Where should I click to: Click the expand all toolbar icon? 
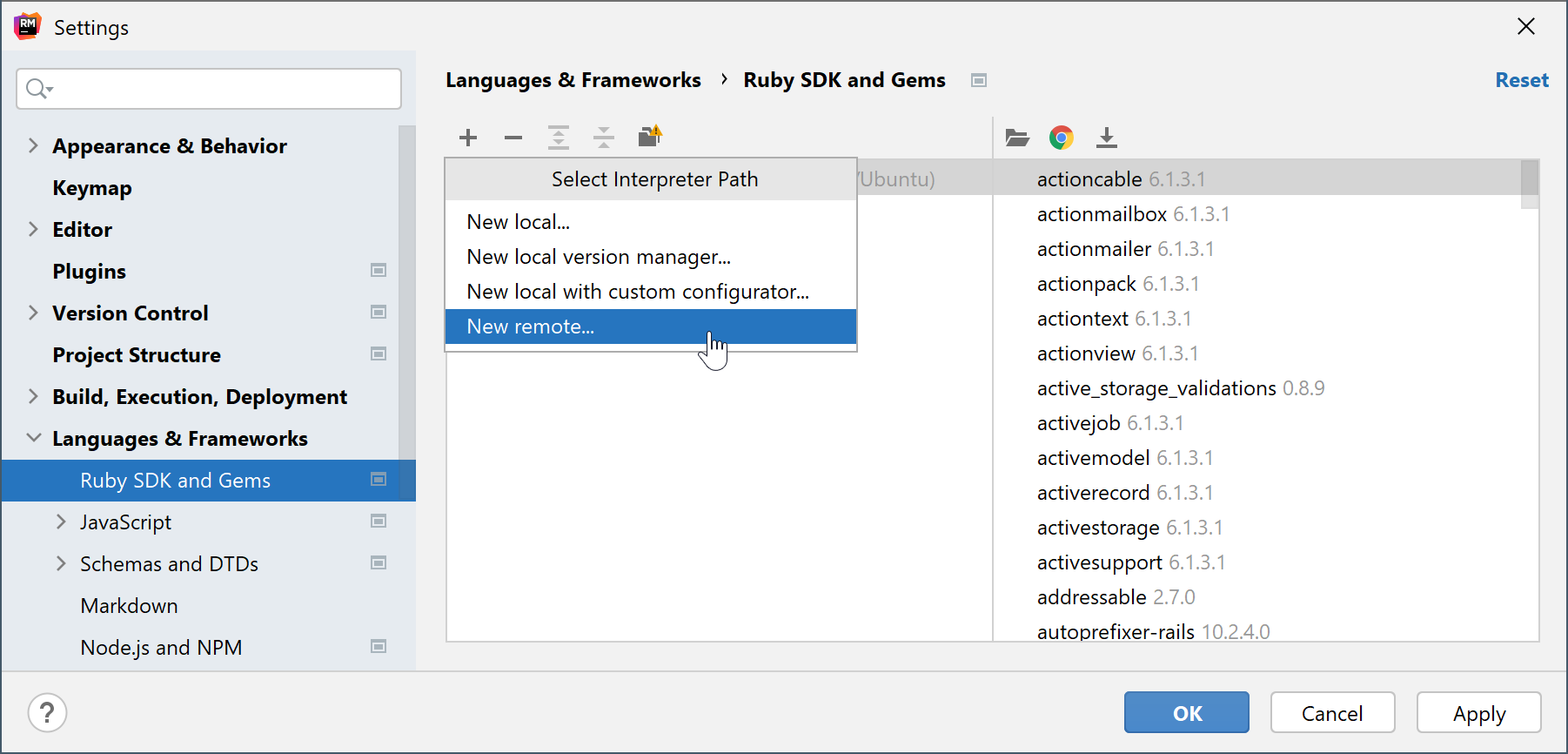[559, 138]
